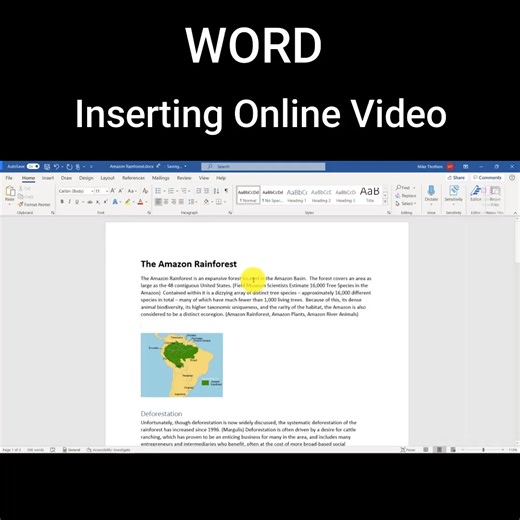This screenshot has height=520, width=520.
Task: Select the Title style
Action: (369, 195)
